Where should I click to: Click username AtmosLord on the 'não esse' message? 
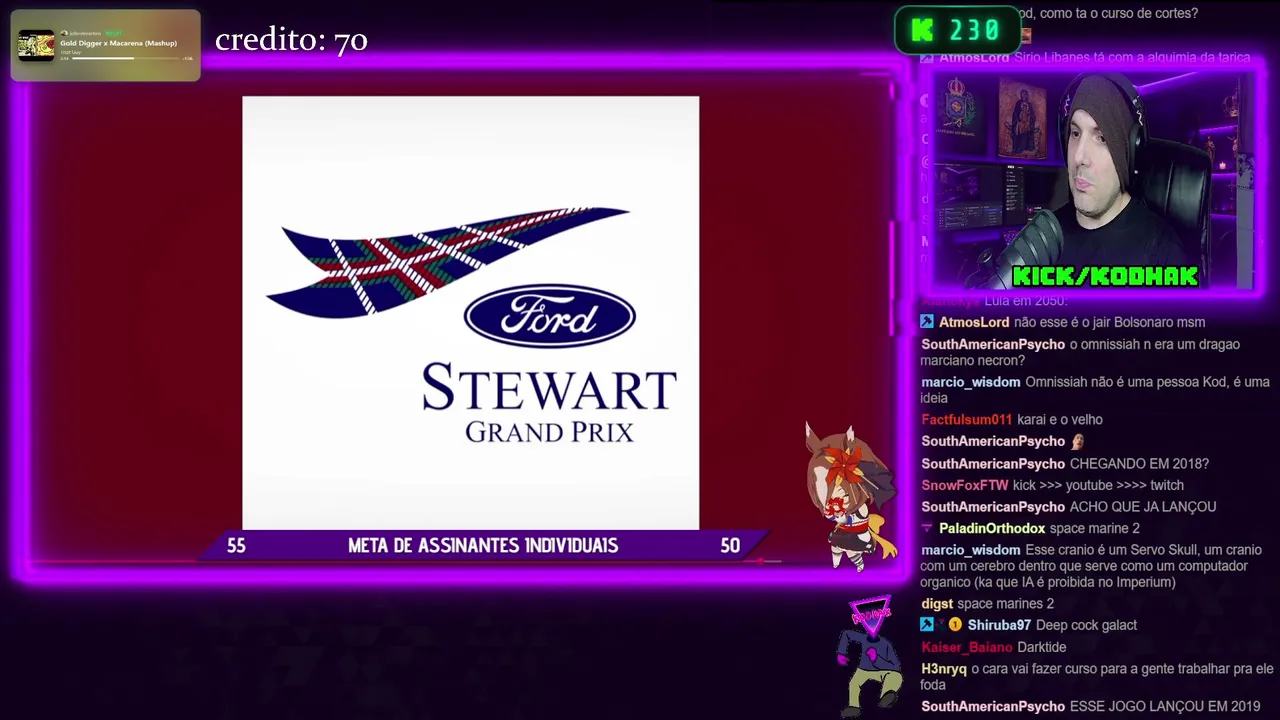click(x=974, y=322)
